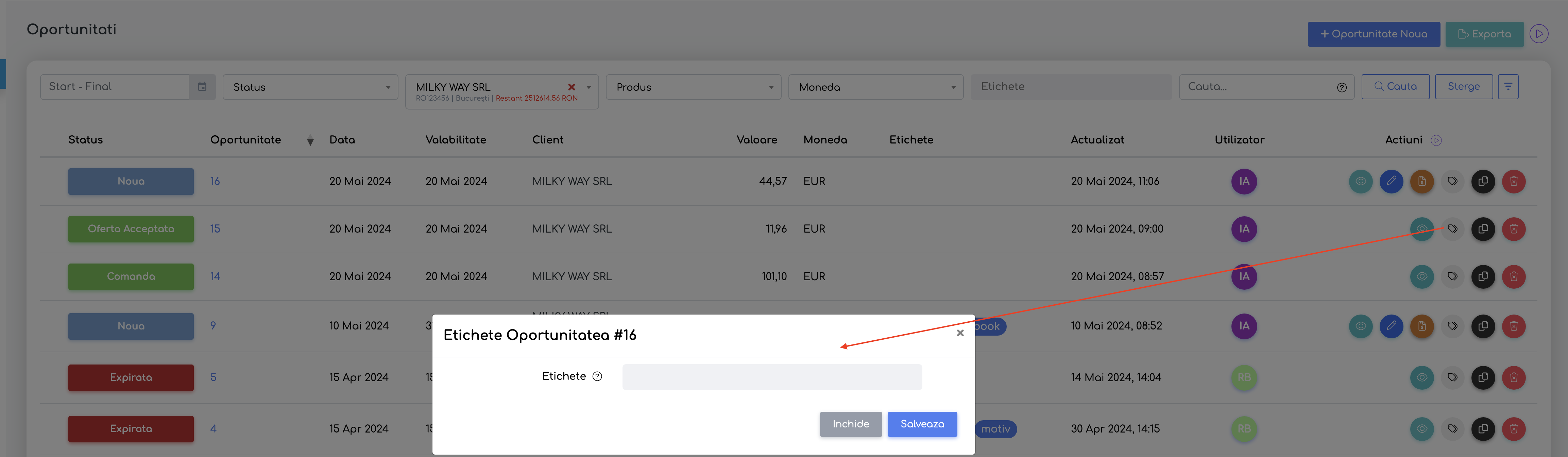Click the Salveaza button in the dialog
This screenshot has width=1568, height=457.
tap(922, 424)
